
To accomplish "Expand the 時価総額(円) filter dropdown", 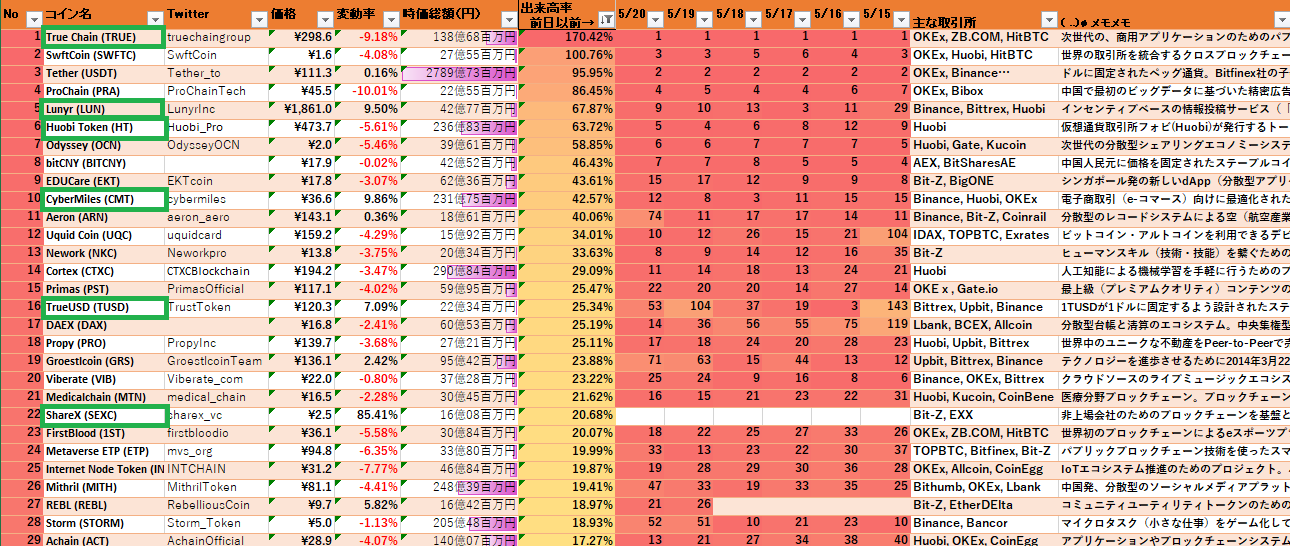I will point(508,19).
